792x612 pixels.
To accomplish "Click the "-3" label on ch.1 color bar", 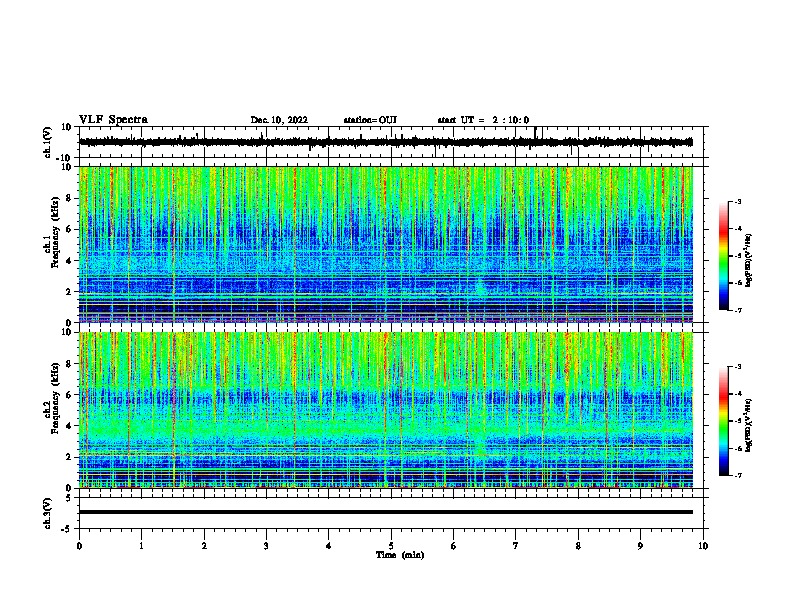I will [738, 201].
